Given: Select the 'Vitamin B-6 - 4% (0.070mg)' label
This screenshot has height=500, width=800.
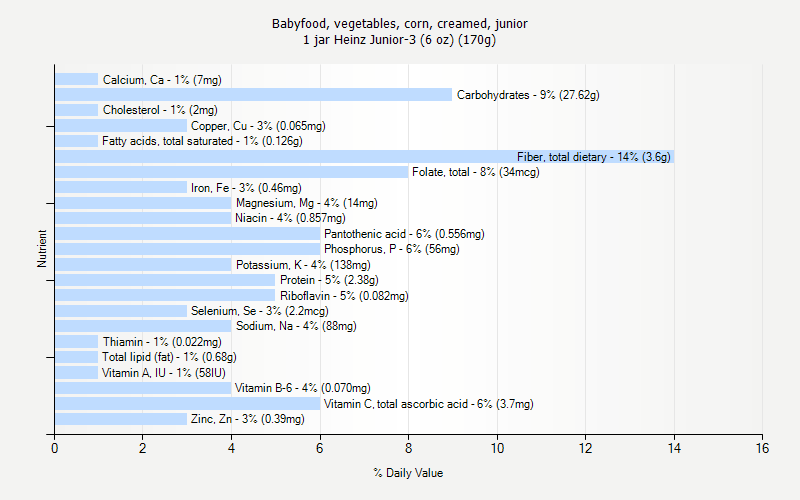Looking at the screenshot, I should pos(303,388).
